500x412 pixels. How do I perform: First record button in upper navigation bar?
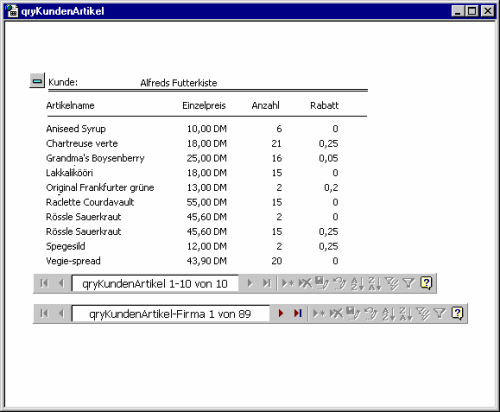pos(44,283)
